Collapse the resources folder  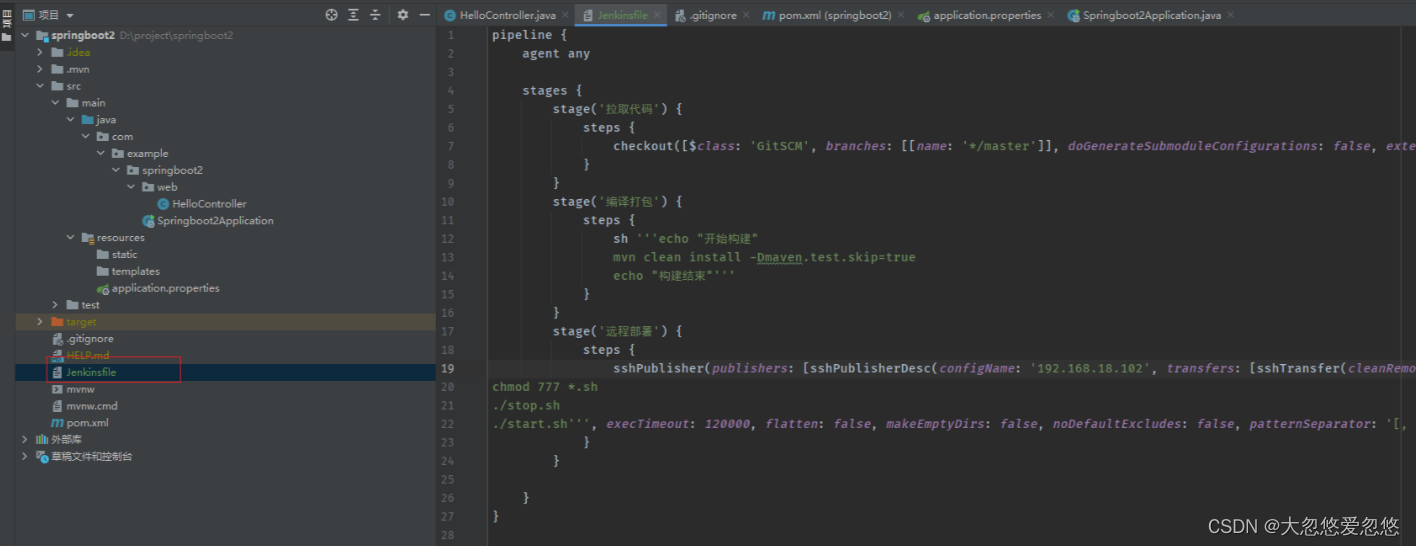pyautogui.click(x=70, y=238)
